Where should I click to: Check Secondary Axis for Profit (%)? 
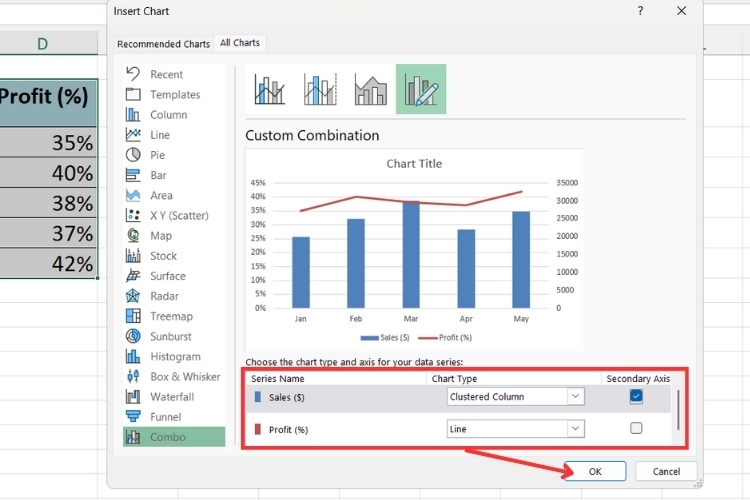click(x=636, y=428)
